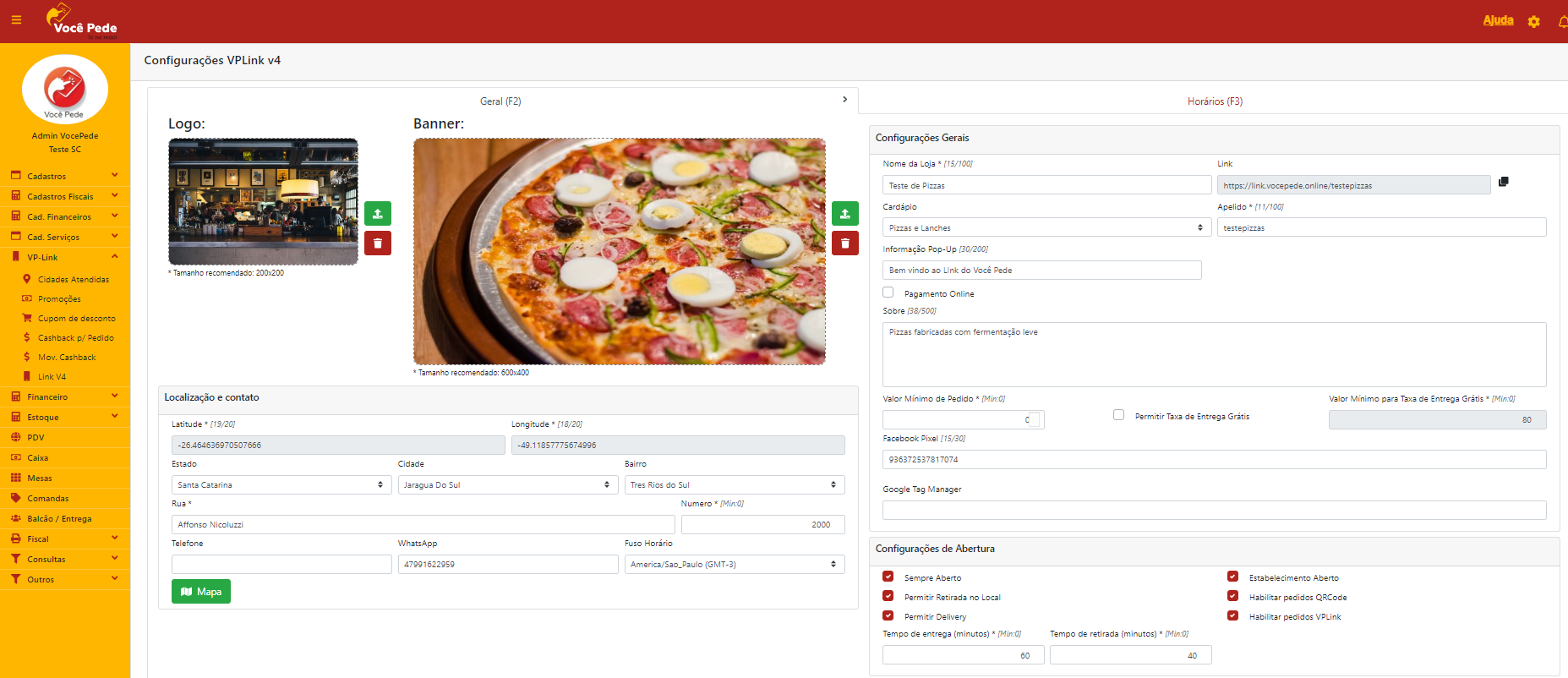The width and height of the screenshot is (1568, 678).
Task: Open settings gear icon in header
Action: pyautogui.click(x=1533, y=22)
